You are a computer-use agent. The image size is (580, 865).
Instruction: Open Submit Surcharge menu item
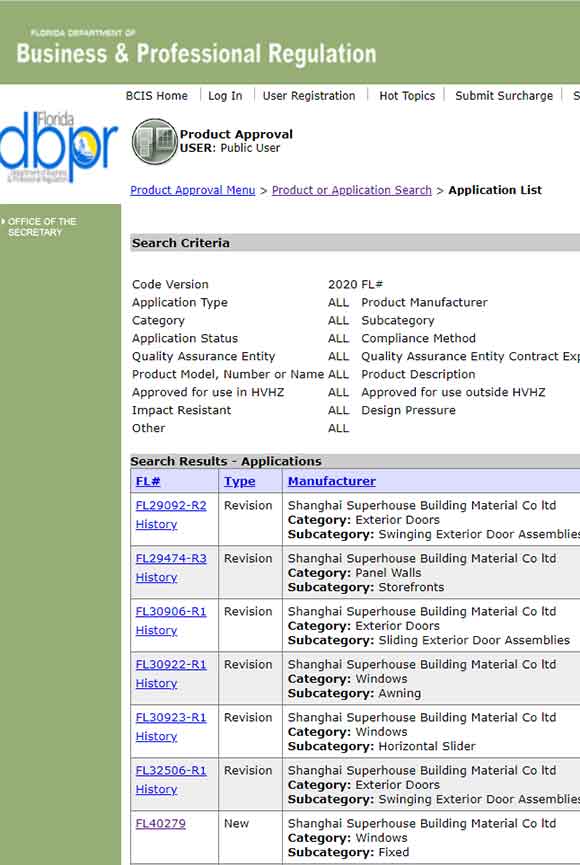[x=504, y=95]
